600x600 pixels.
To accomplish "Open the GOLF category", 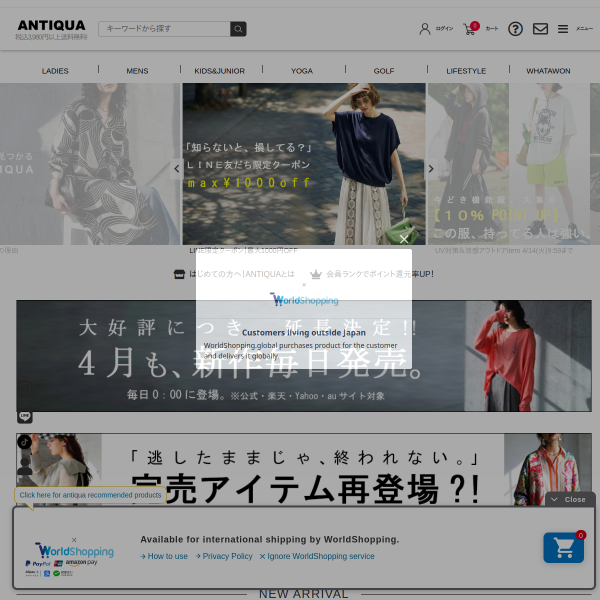I will [x=384, y=71].
